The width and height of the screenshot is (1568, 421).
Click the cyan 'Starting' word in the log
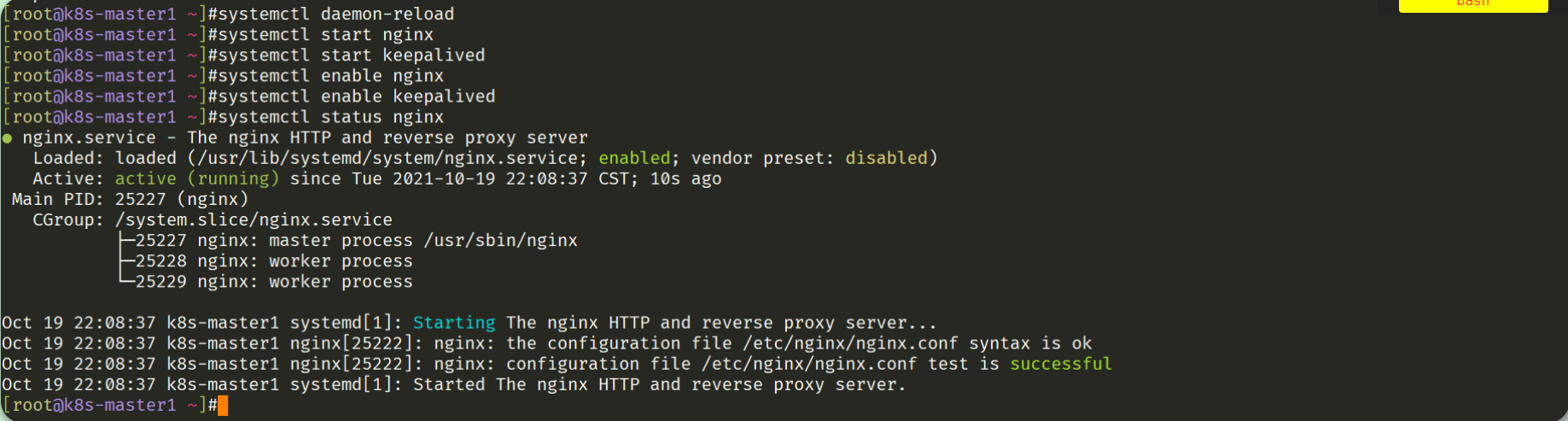[454, 323]
